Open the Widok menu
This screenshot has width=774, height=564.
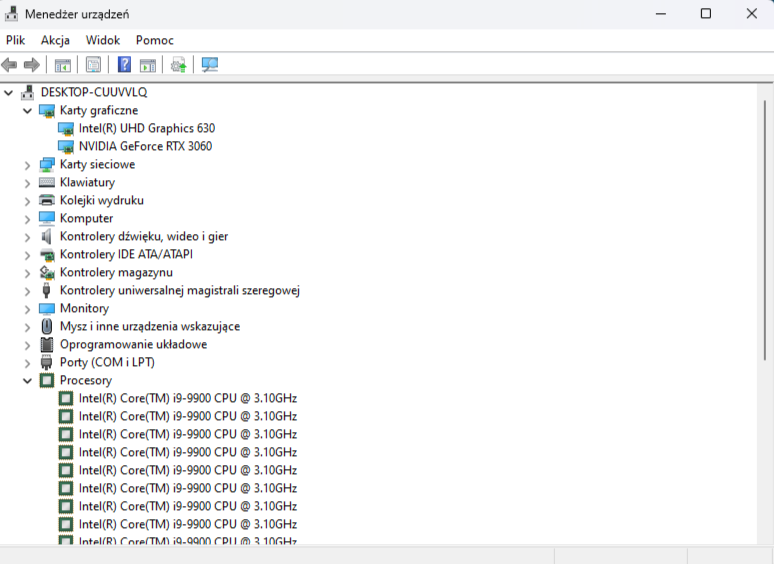coord(103,40)
